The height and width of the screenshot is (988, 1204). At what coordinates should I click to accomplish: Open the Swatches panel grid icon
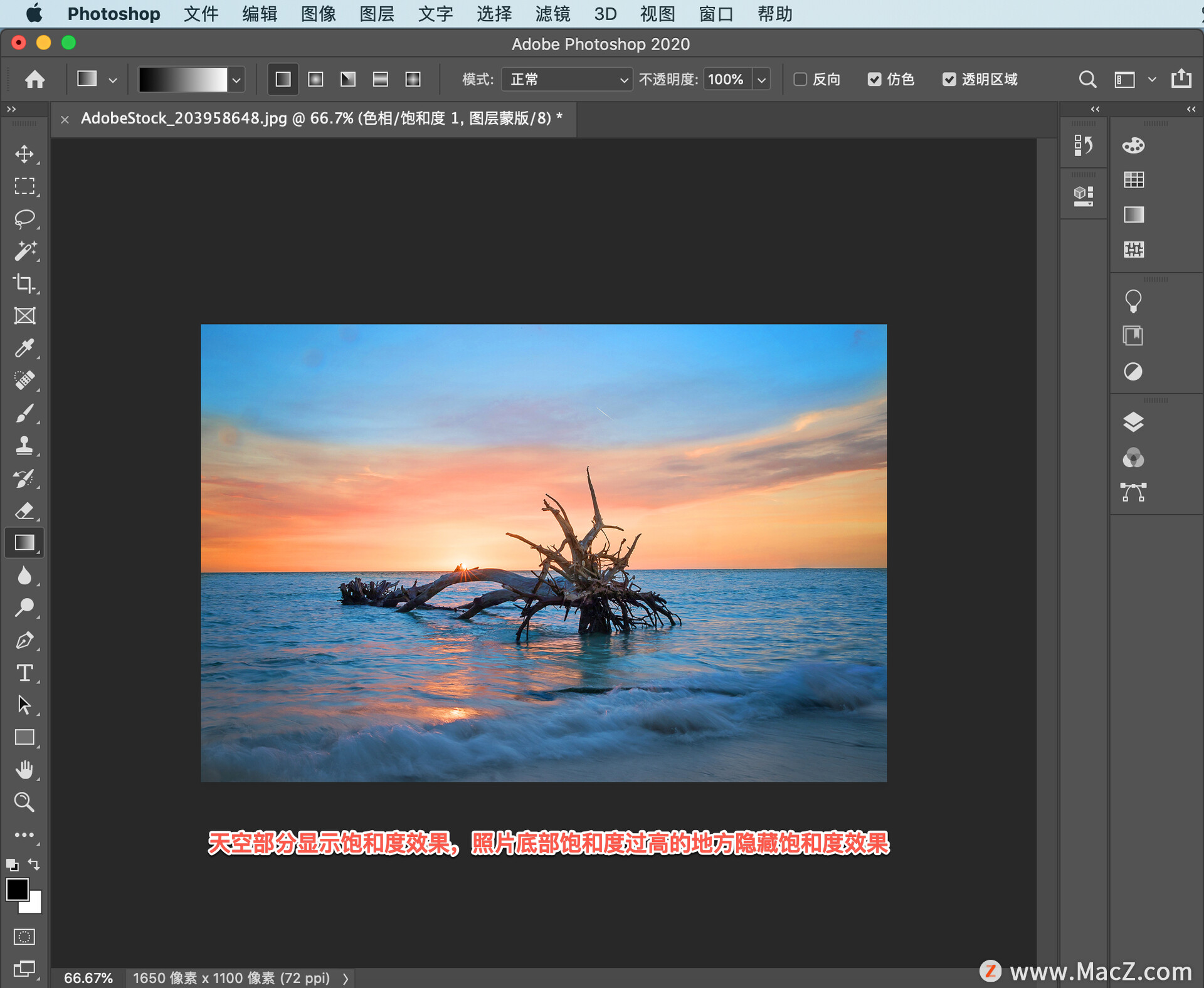(x=1133, y=180)
